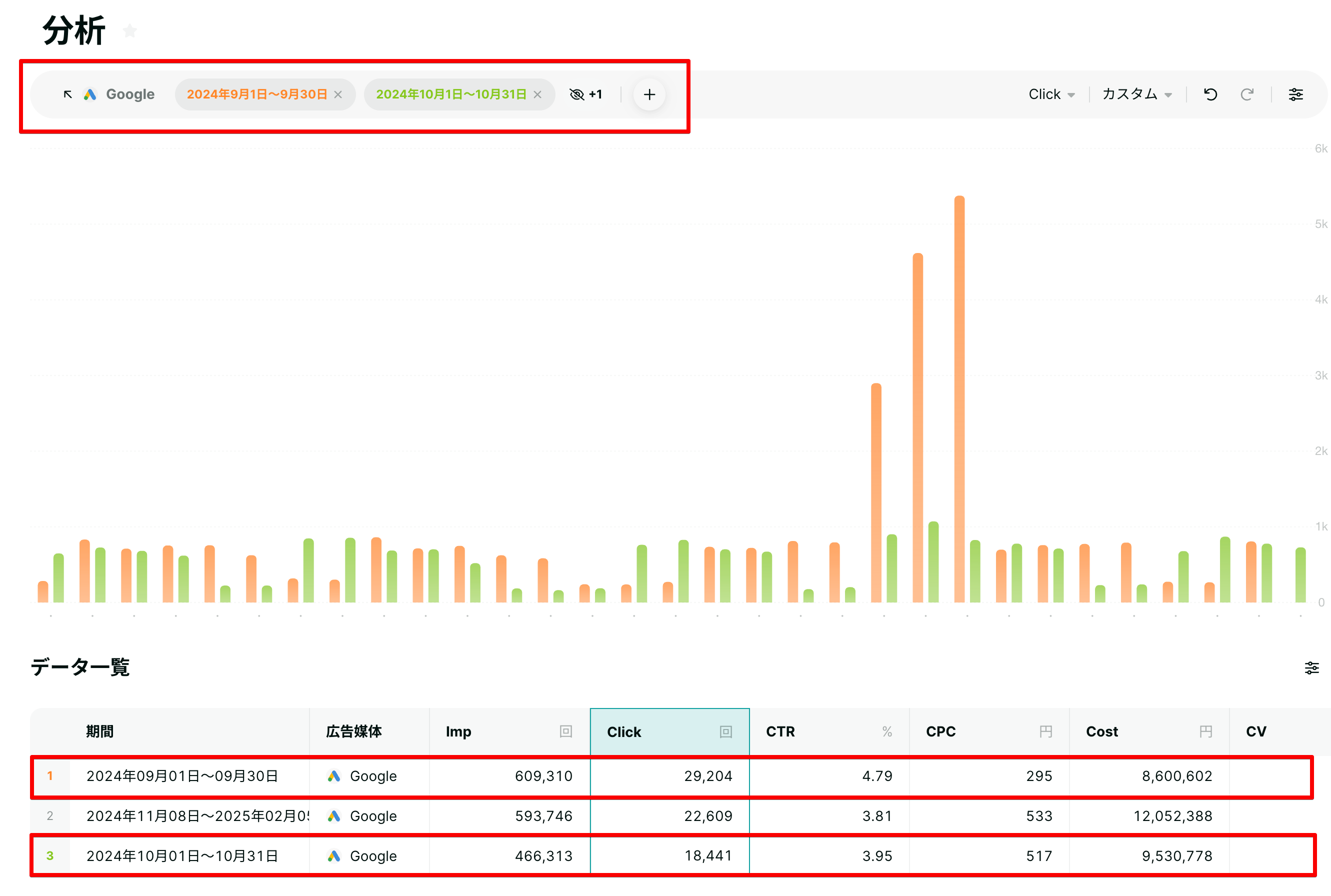Remove the 2024年10月1日〜10月31日 chip
The height and width of the screenshot is (896, 1331).
click(538, 94)
